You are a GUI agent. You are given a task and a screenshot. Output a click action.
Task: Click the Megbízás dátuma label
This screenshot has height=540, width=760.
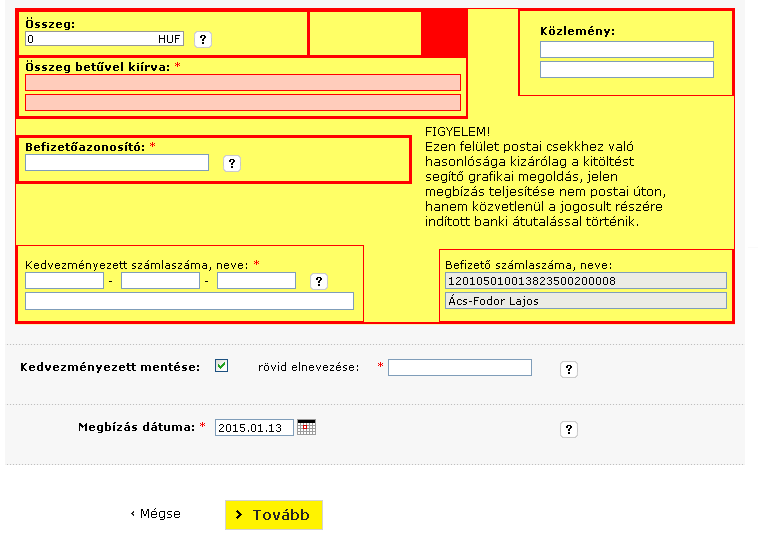pos(136,427)
